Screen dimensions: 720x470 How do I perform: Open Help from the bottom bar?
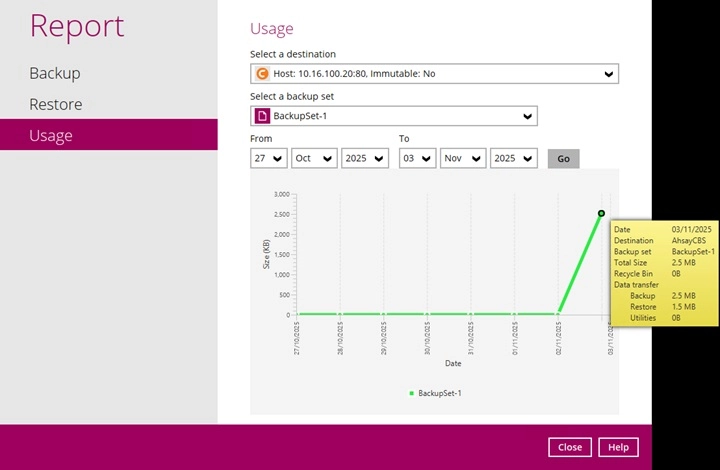(x=619, y=447)
